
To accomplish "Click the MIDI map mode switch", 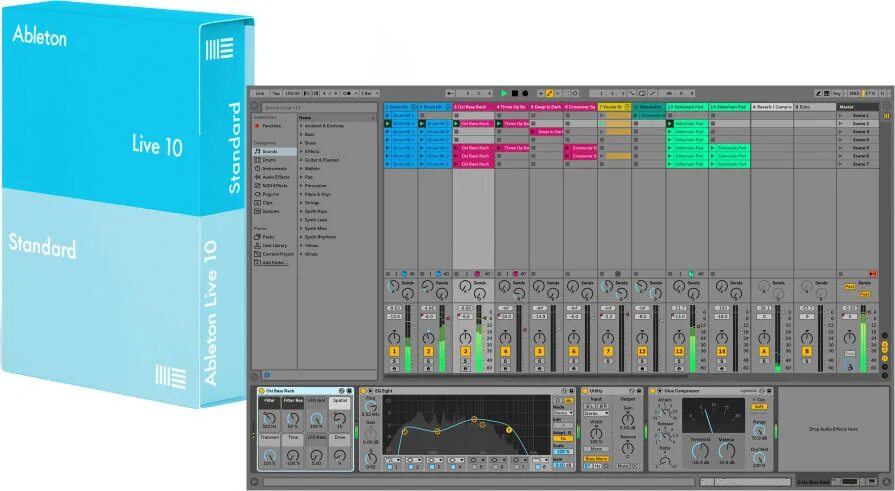I will (x=854, y=93).
